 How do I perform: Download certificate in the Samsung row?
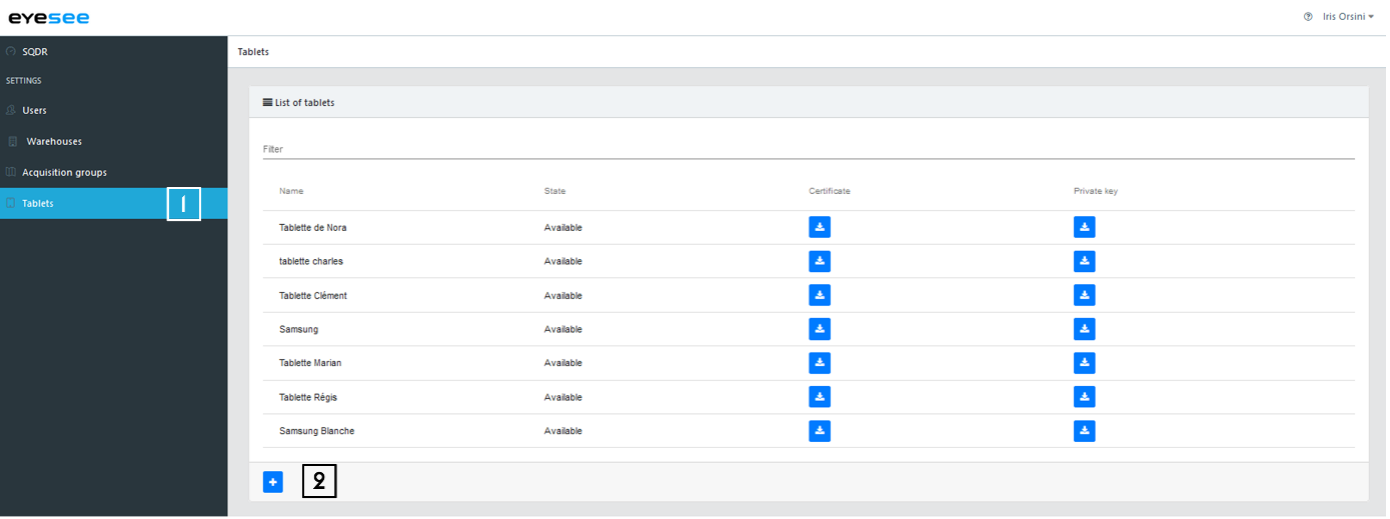point(819,329)
